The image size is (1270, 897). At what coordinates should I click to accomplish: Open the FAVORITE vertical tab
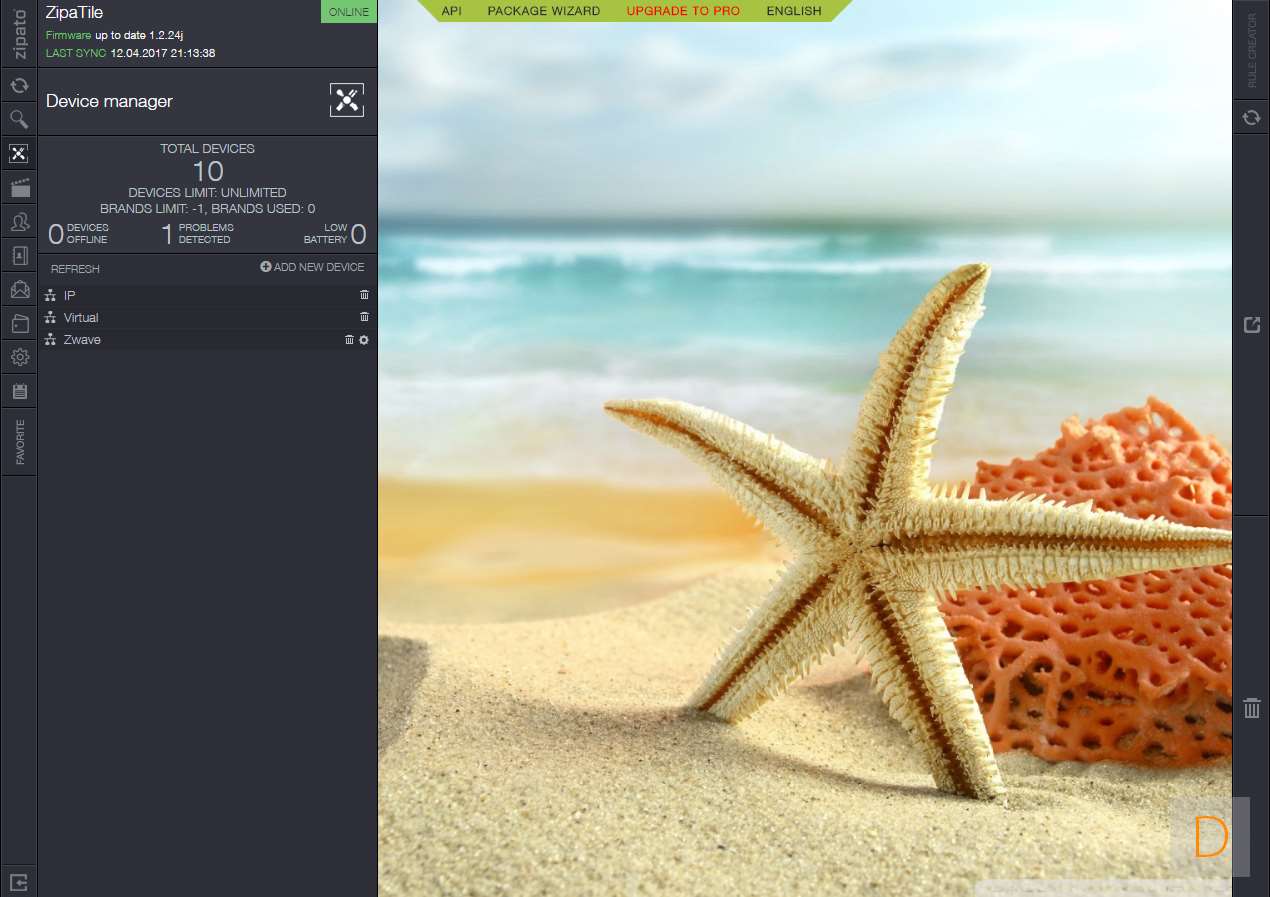pyautogui.click(x=19, y=442)
